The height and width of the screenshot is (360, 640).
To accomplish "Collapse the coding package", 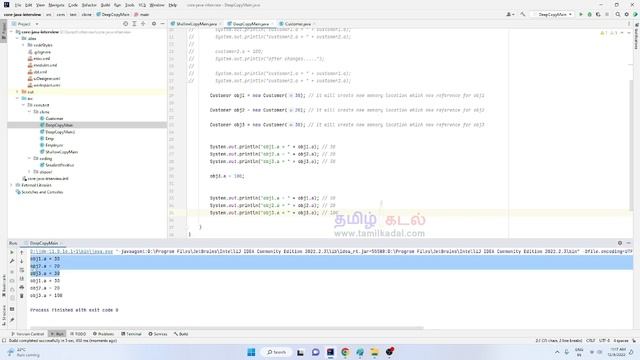I will tap(29, 158).
